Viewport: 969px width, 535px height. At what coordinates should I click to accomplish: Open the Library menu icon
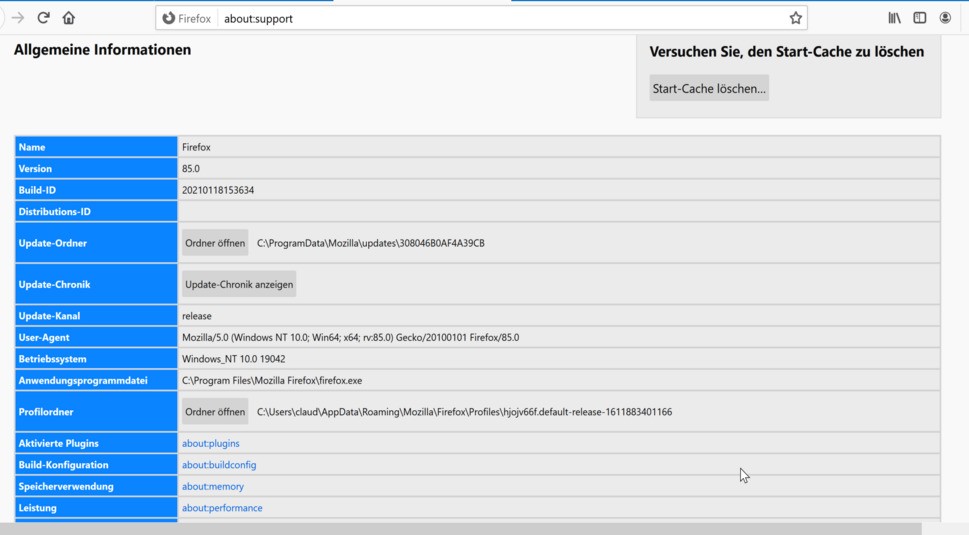coord(894,18)
